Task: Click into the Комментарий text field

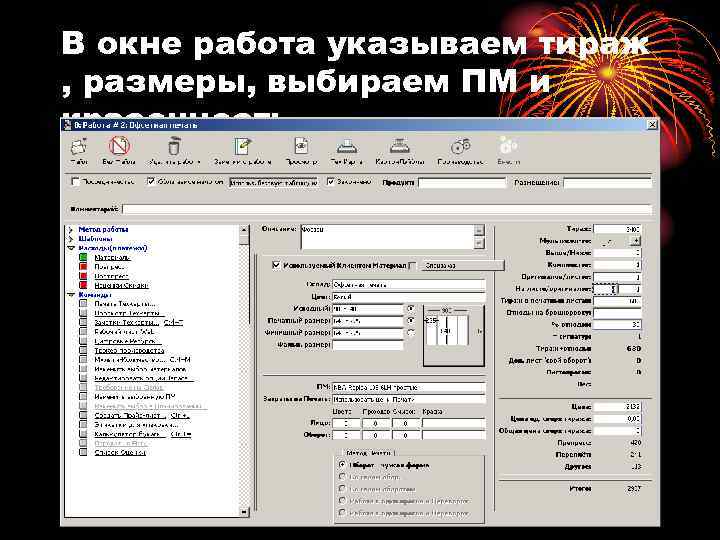Action: pos(387,209)
